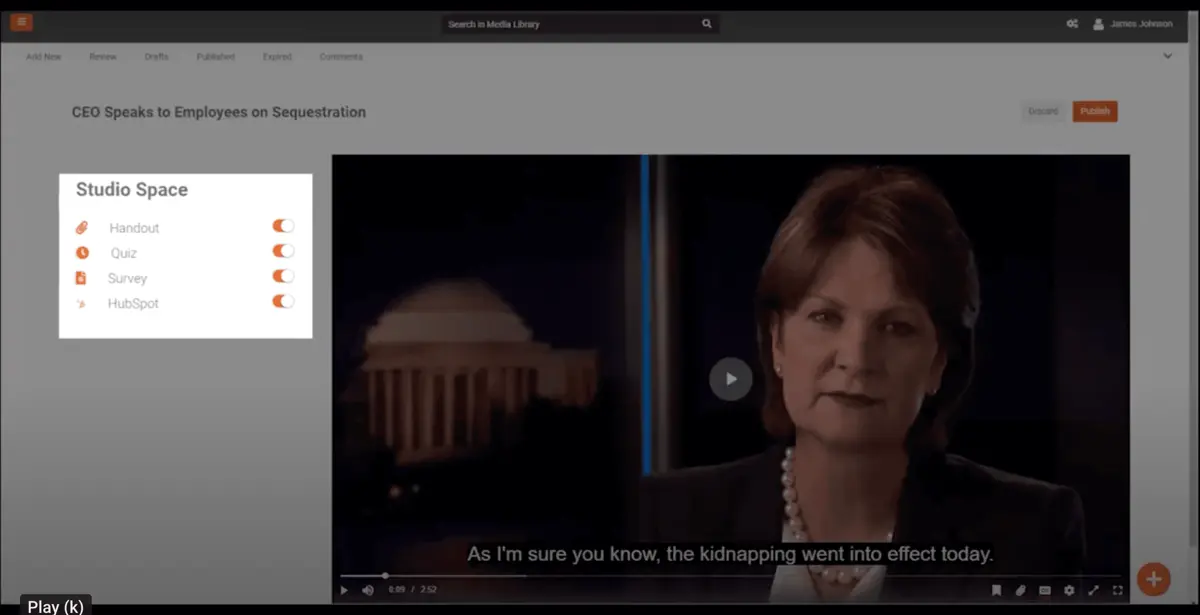Click the video progress bar
This screenshot has height=615, width=1200.
730,575
